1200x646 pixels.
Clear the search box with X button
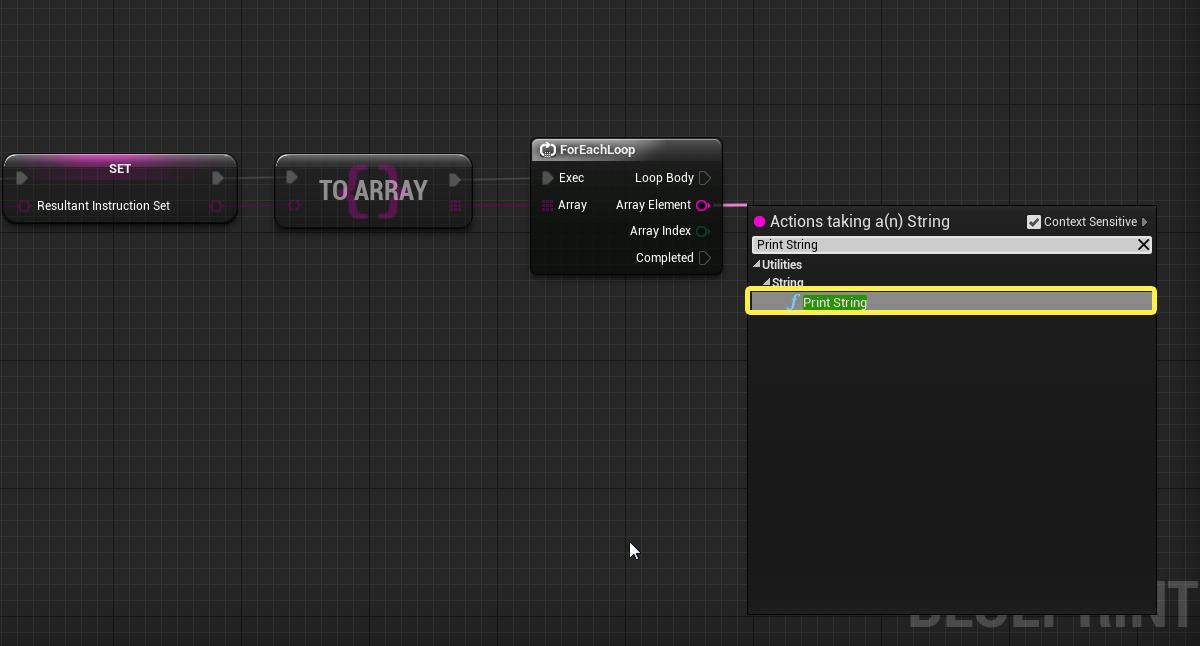[1143, 245]
